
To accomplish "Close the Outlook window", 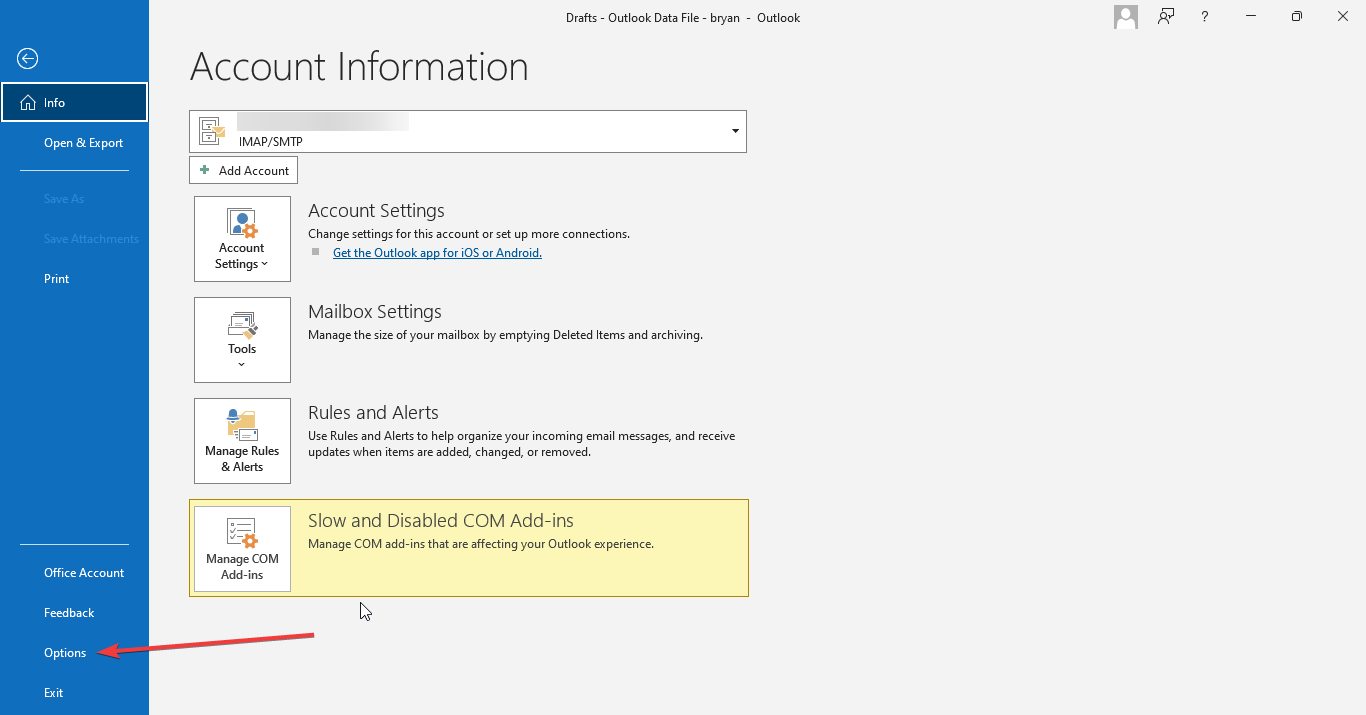I will [x=1342, y=17].
